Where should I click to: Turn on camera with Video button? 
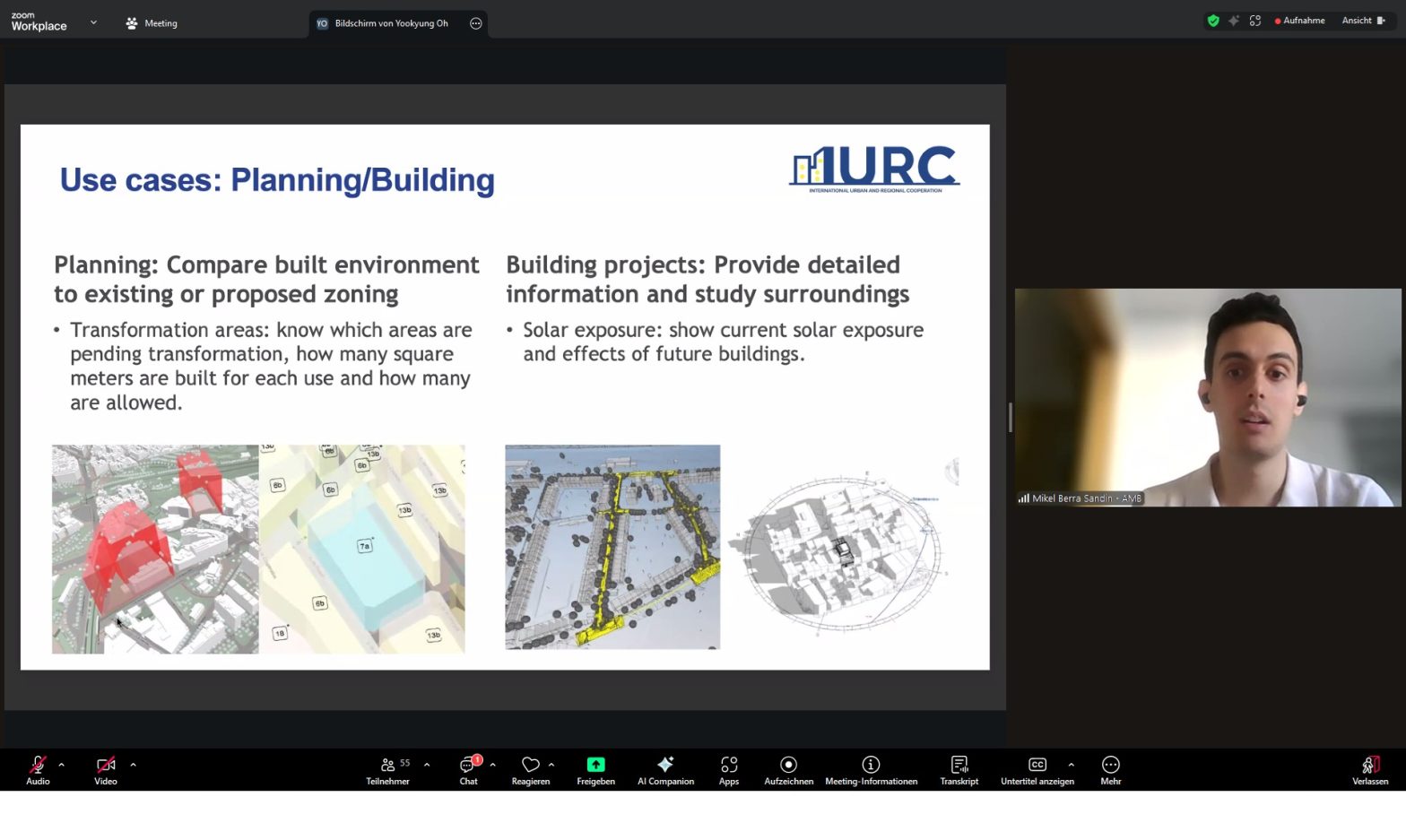[x=106, y=768]
